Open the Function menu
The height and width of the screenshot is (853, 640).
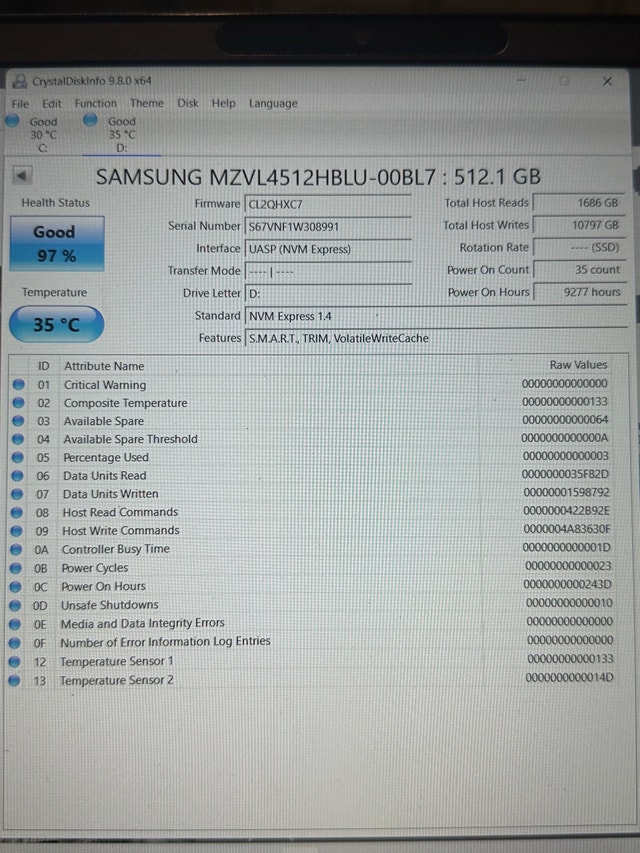[96, 103]
